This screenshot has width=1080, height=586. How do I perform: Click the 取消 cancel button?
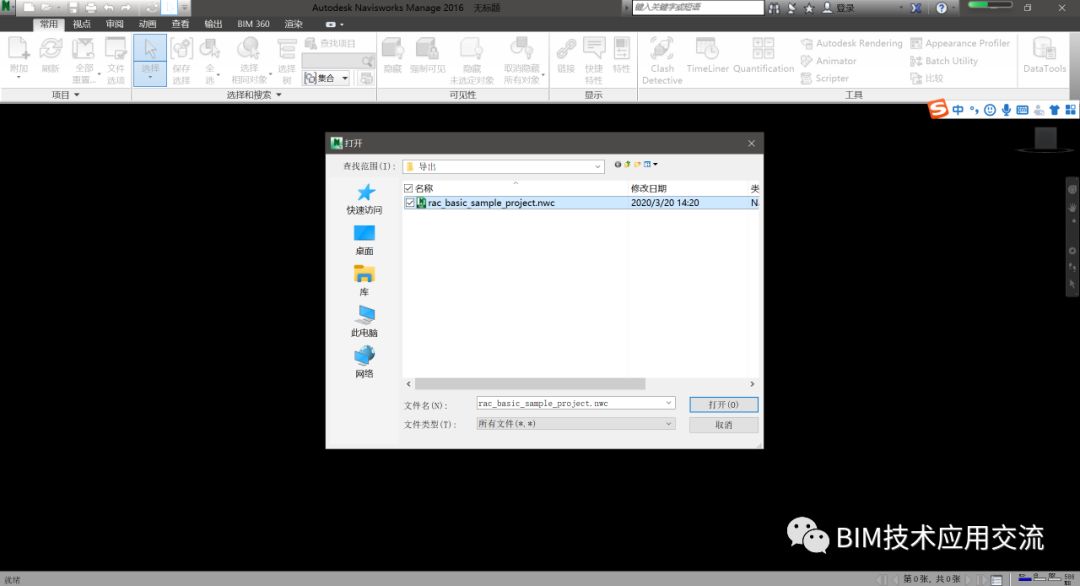pos(723,425)
